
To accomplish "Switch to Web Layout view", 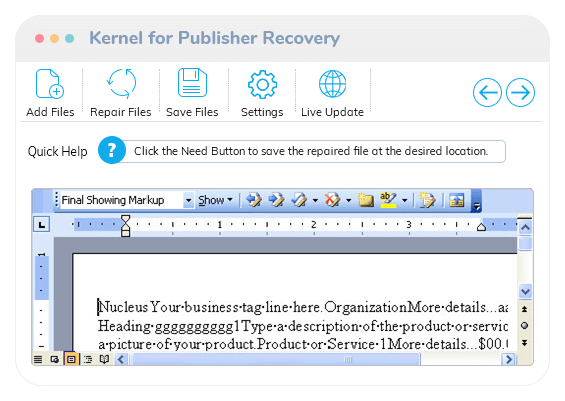I will [x=54, y=359].
